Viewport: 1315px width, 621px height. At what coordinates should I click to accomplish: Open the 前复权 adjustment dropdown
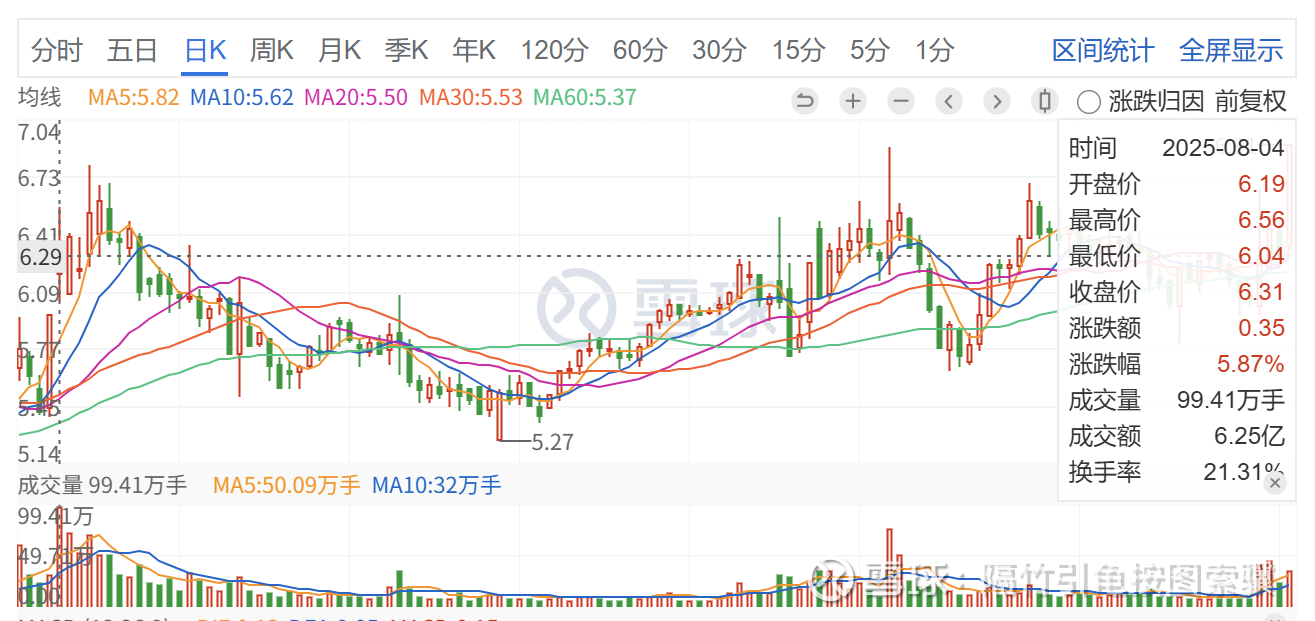tap(1250, 101)
